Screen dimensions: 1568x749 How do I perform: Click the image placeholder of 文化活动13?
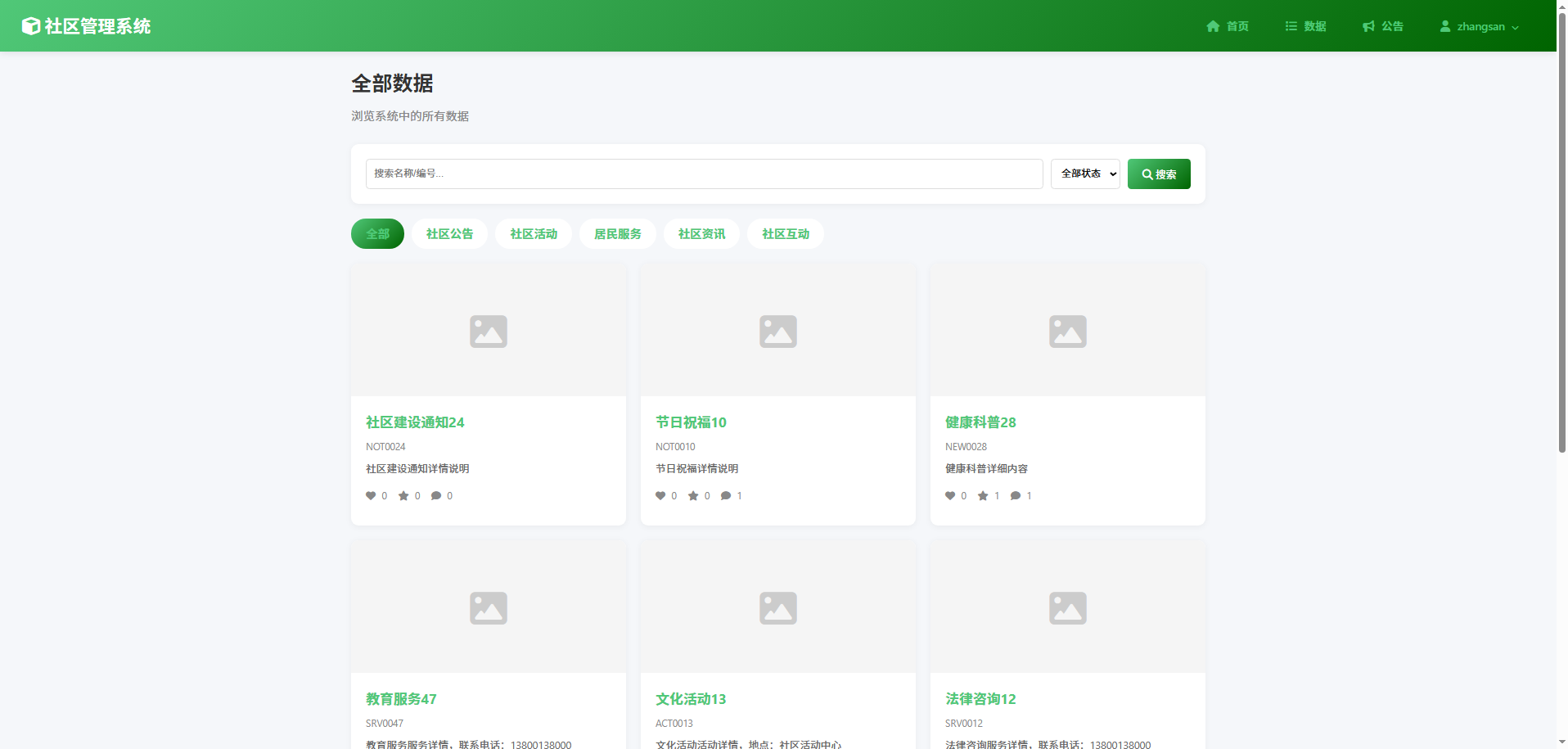coord(778,607)
